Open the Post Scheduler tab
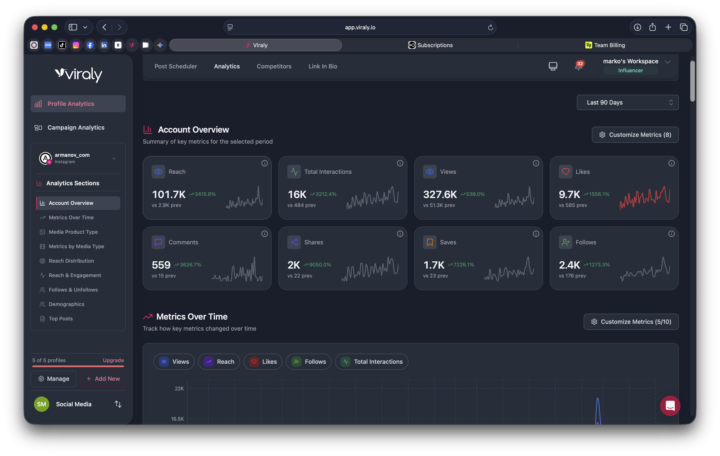The width and height of the screenshot is (720, 456). point(175,66)
